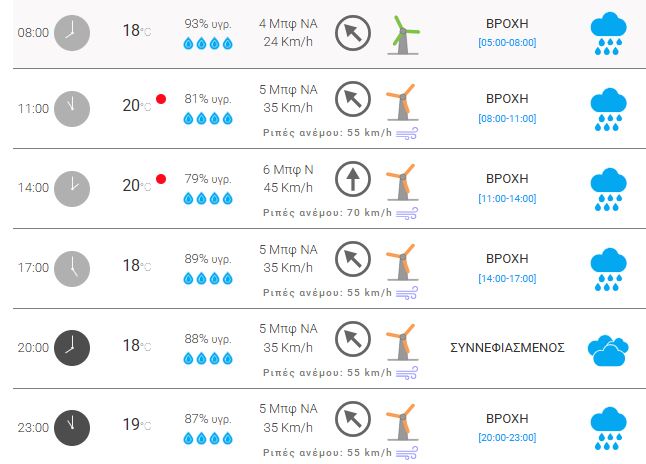The image size is (646, 464).
Task: Click the green windmill icon at 08:00
Action: [403, 33]
